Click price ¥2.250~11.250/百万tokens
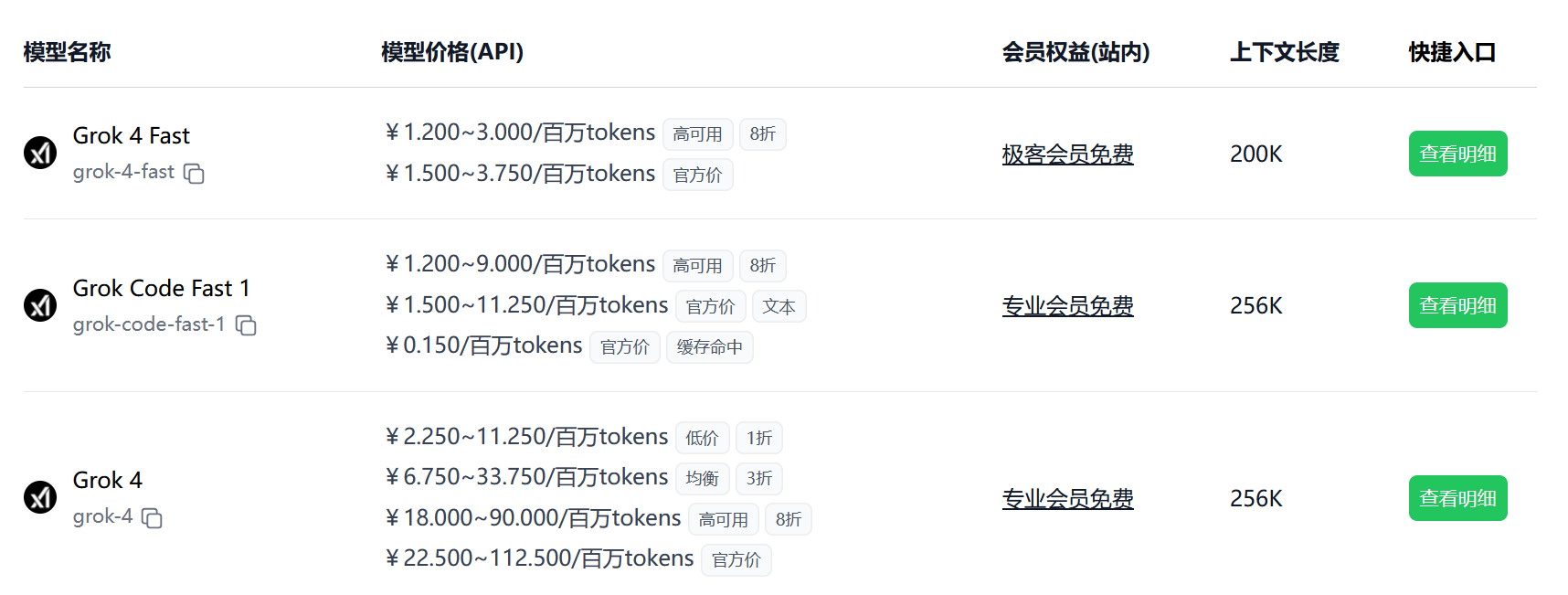 coord(526,437)
